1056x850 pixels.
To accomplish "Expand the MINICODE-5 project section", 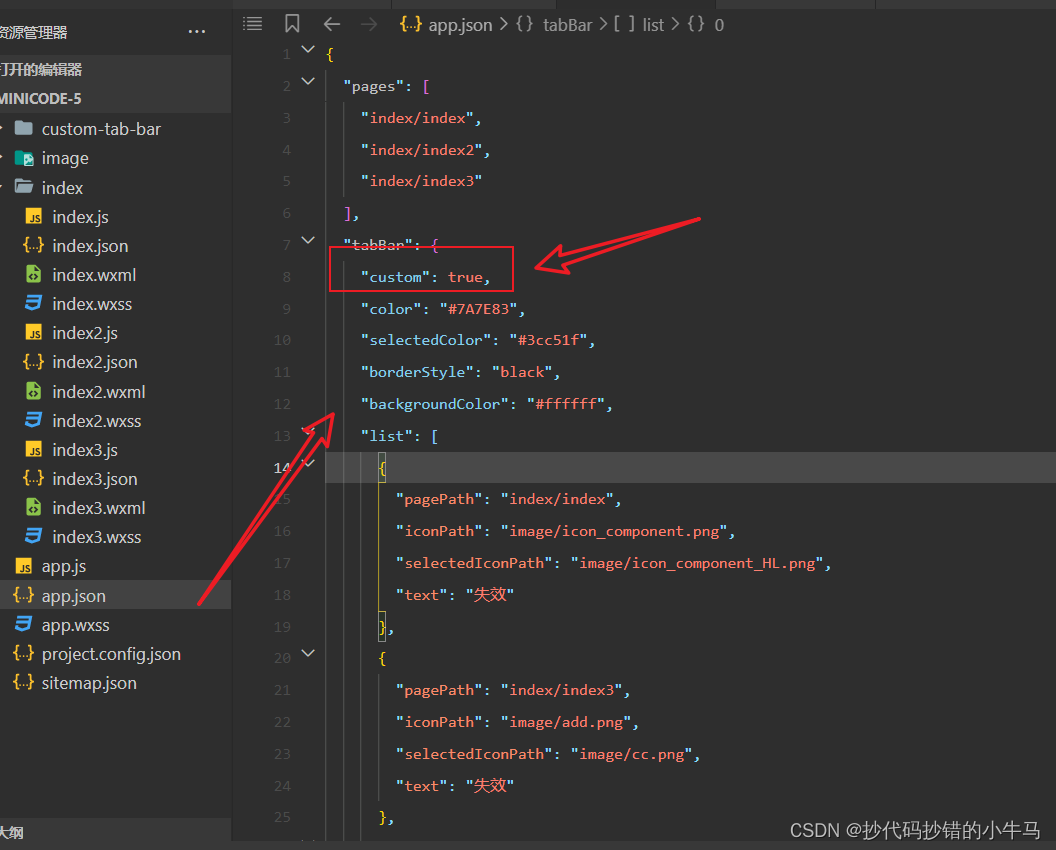I will (115, 98).
